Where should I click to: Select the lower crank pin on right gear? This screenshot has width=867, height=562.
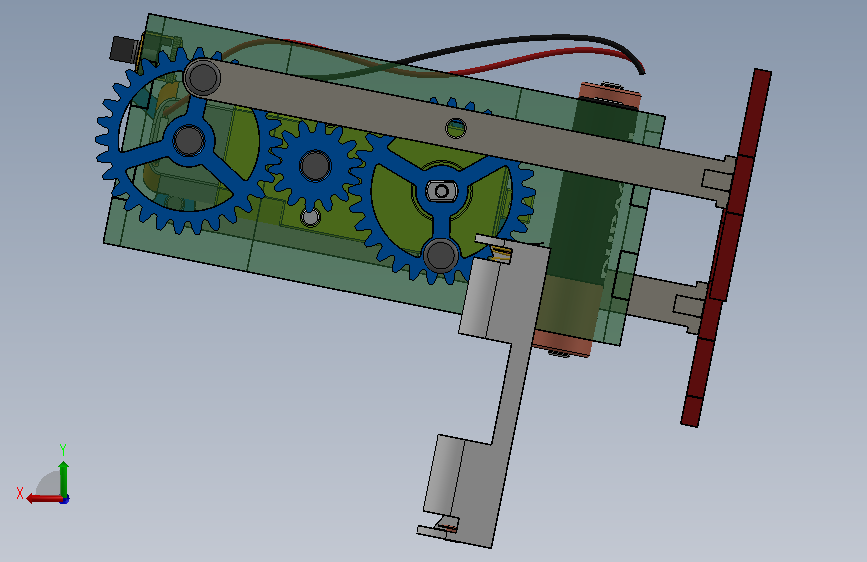441,255
